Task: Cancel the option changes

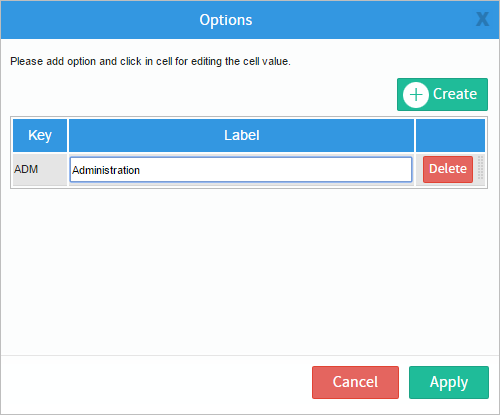Action: pos(355,382)
